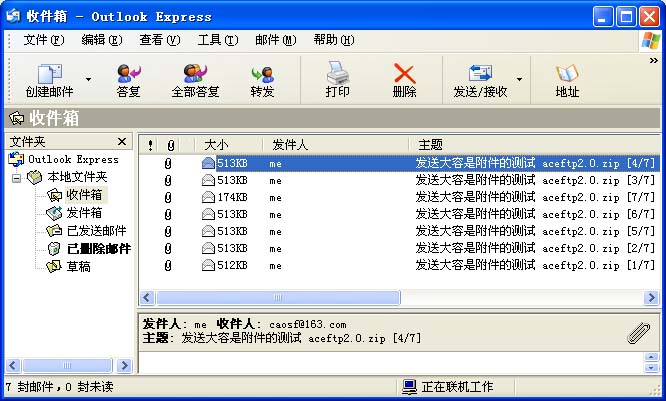Viewport: 666px width, 401px height.
Task: Expand the toolbar overflow chevron
Action: tap(654, 61)
